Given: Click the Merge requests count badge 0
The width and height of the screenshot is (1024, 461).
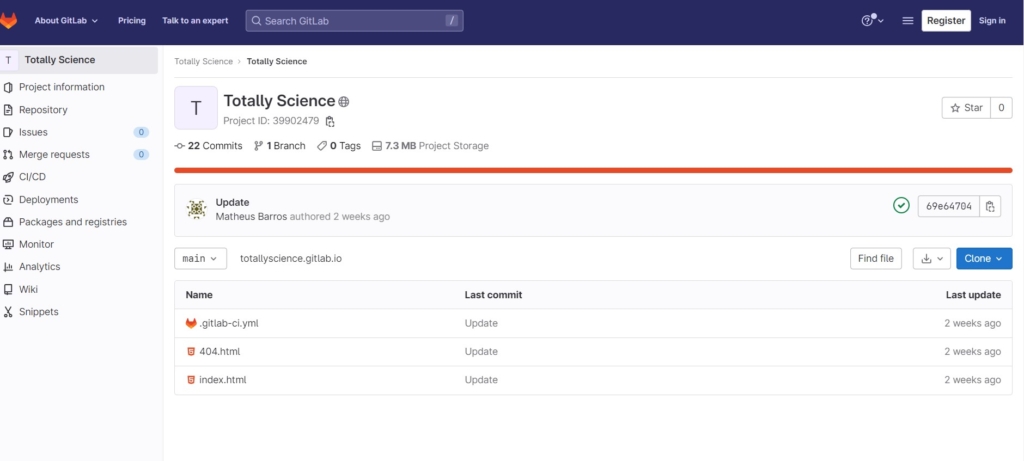Looking at the screenshot, I should pyautogui.click(x=141, y=155).
